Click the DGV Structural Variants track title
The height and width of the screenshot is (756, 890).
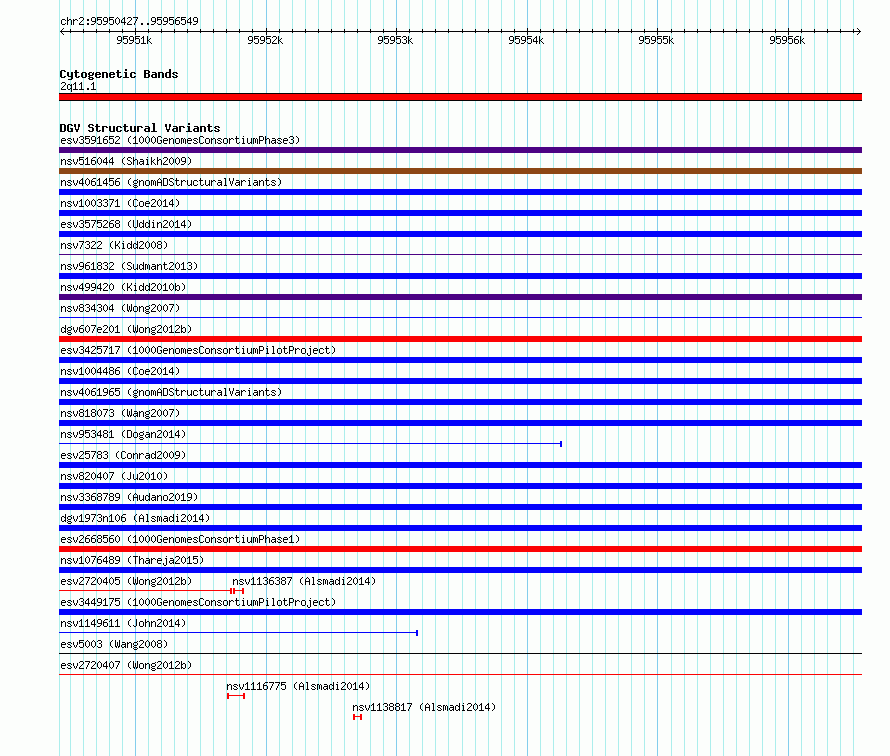point(140,128)
